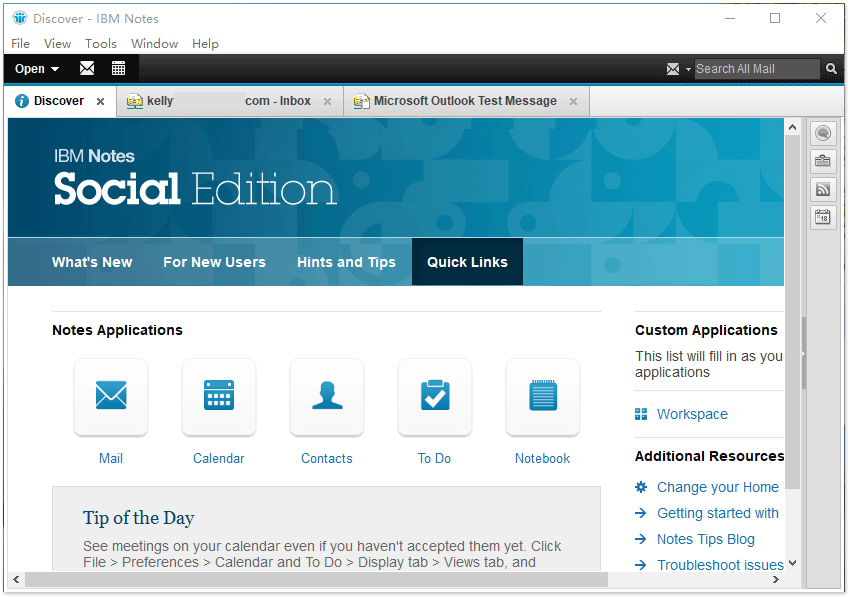
Task: Click the Notebook text link
Action: [543, 458]
